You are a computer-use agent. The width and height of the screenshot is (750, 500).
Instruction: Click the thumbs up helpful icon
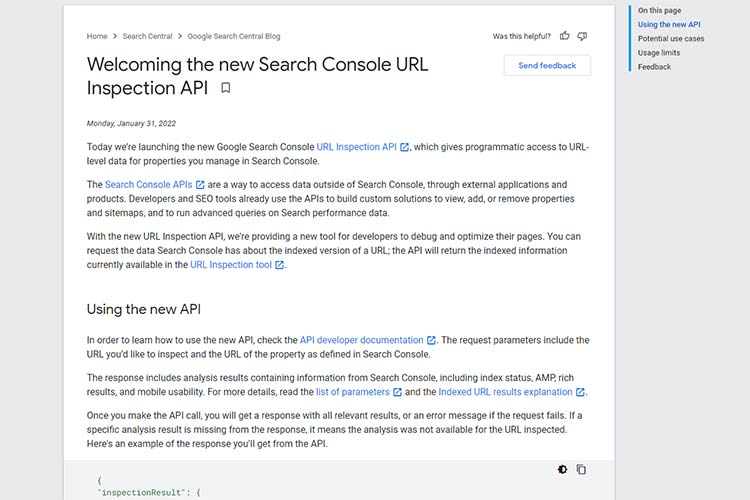click(x=565, y=36)
